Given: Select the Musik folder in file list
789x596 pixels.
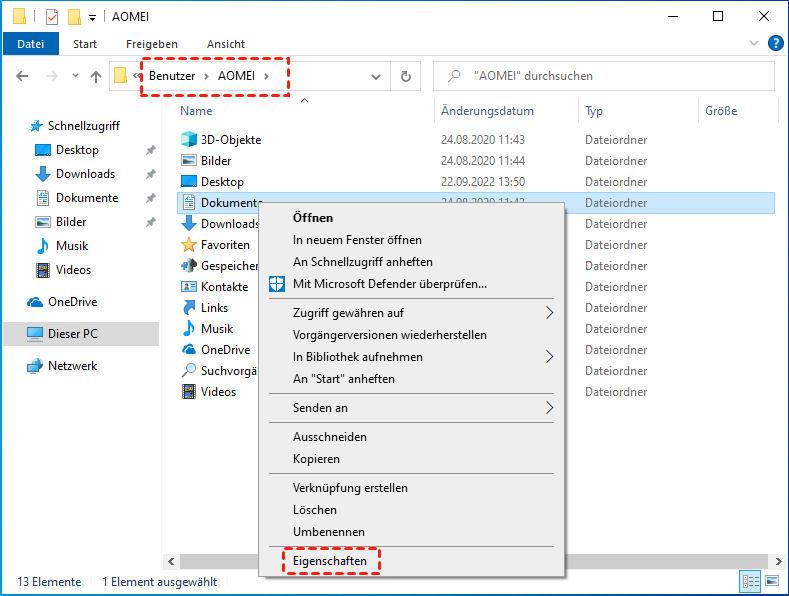Looking at the screenshot, I should (x=207, y=329).
